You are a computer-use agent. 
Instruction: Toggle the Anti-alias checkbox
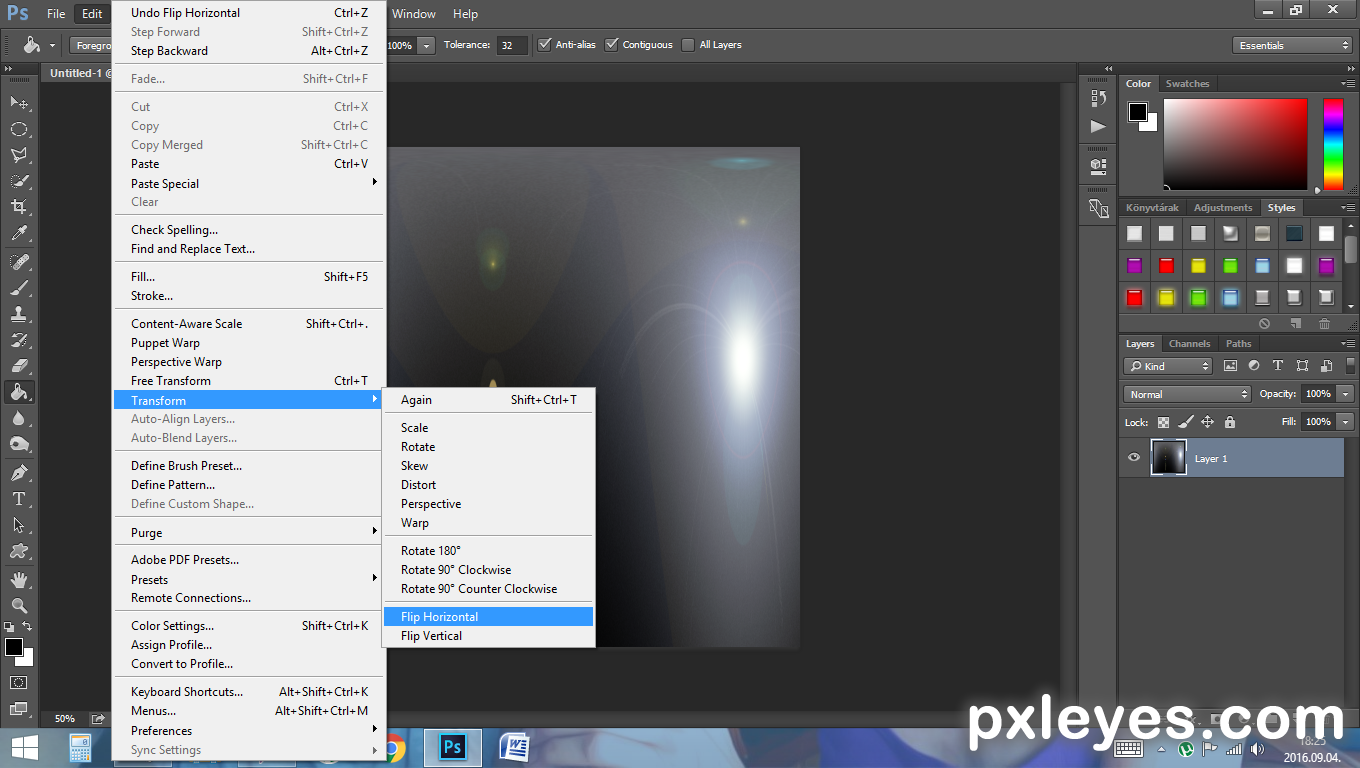pos(545,44)
